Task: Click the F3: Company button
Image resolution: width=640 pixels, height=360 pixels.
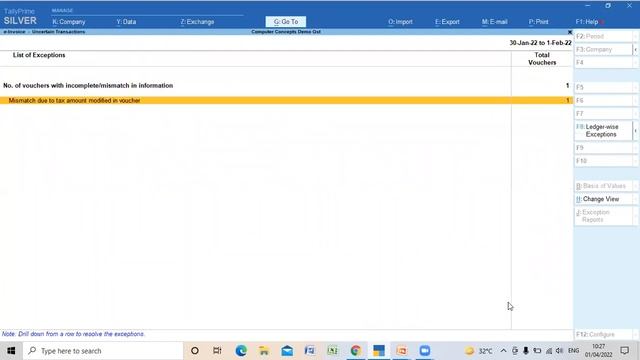Action: pos(604,49)
